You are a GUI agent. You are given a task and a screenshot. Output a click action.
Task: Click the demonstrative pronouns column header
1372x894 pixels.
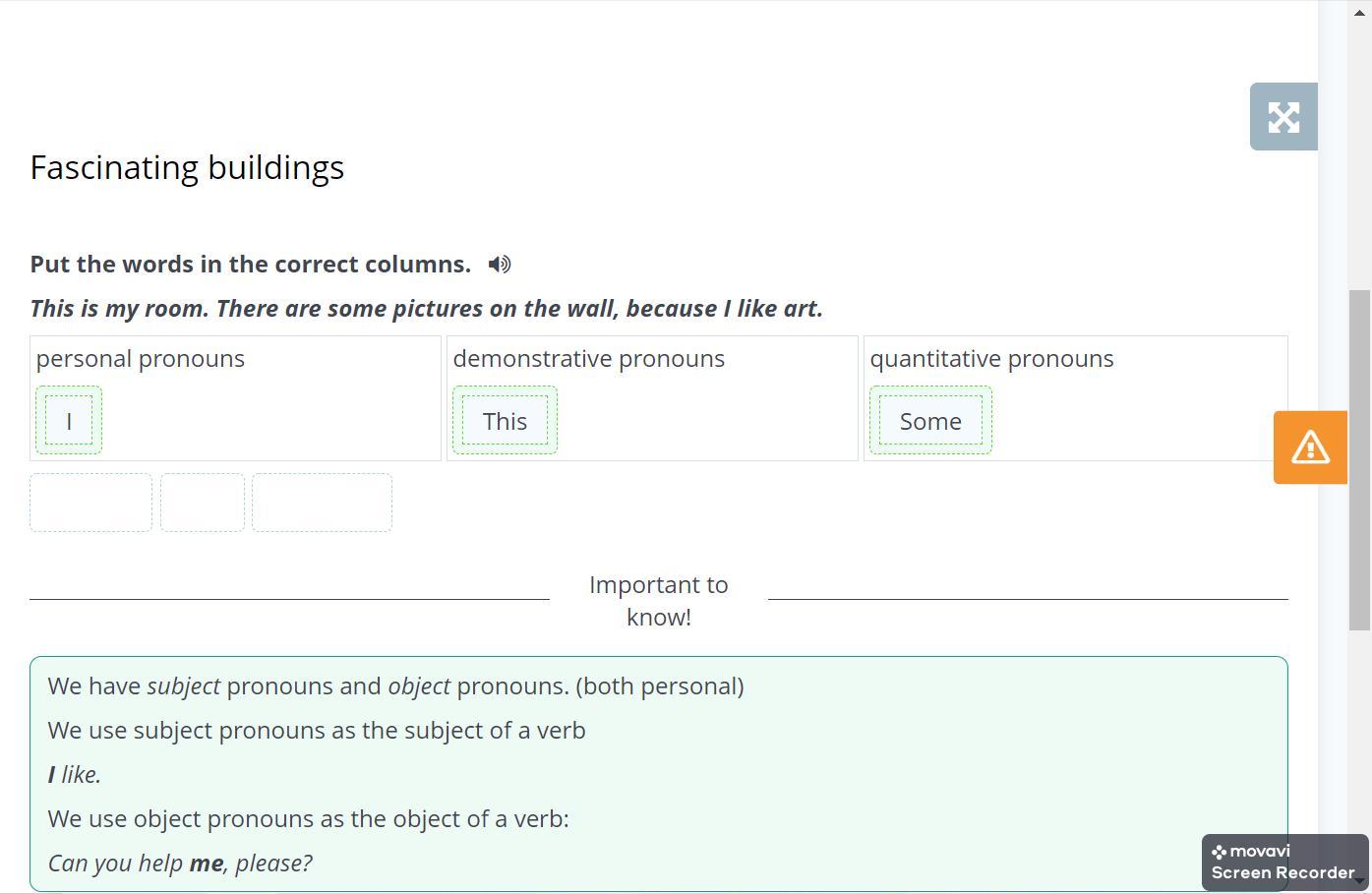[x=588, y=359]
